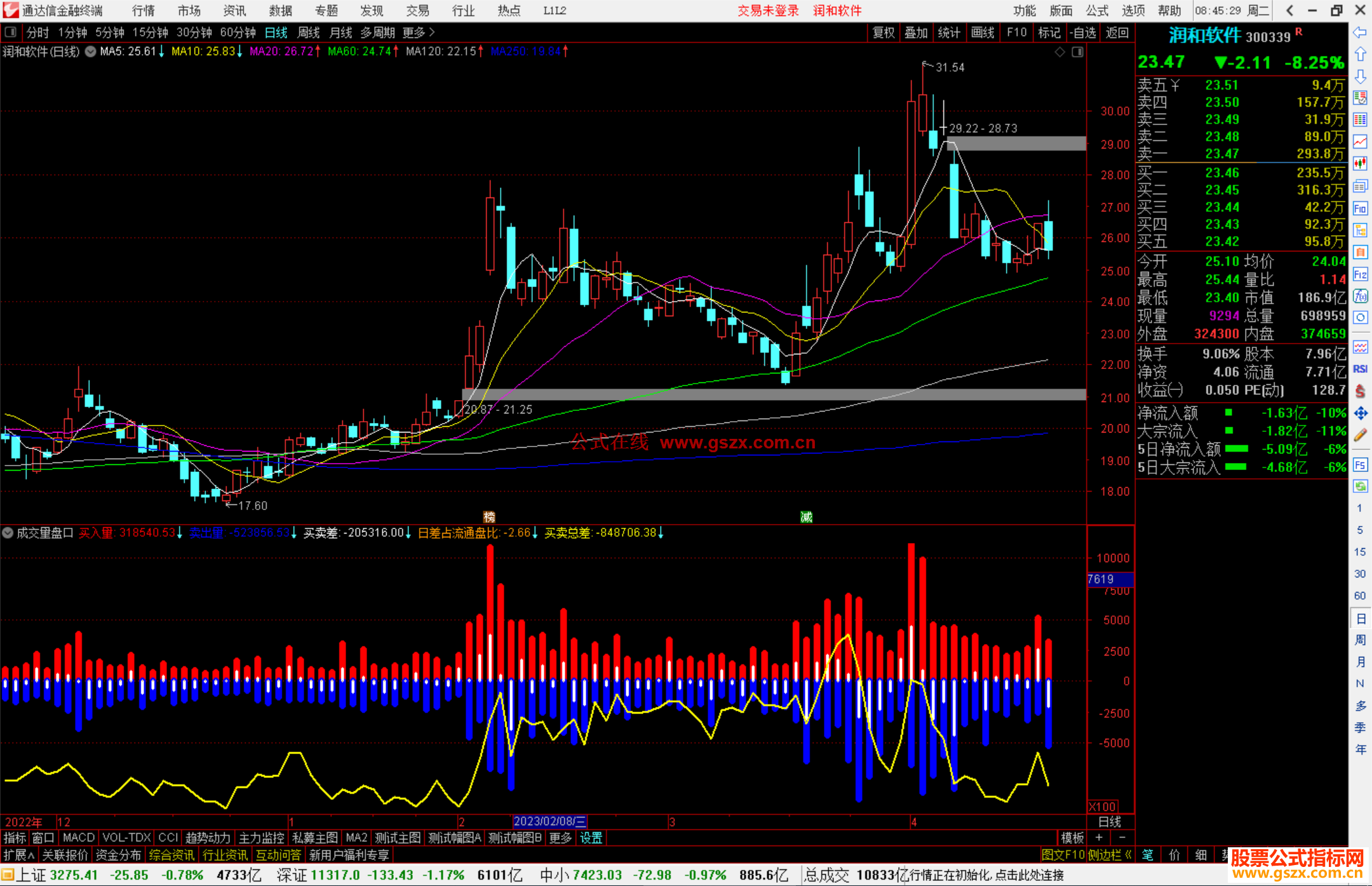
Task: Toggle the panel layout icon at chart top-right
Action: [x=1077, y=52]
